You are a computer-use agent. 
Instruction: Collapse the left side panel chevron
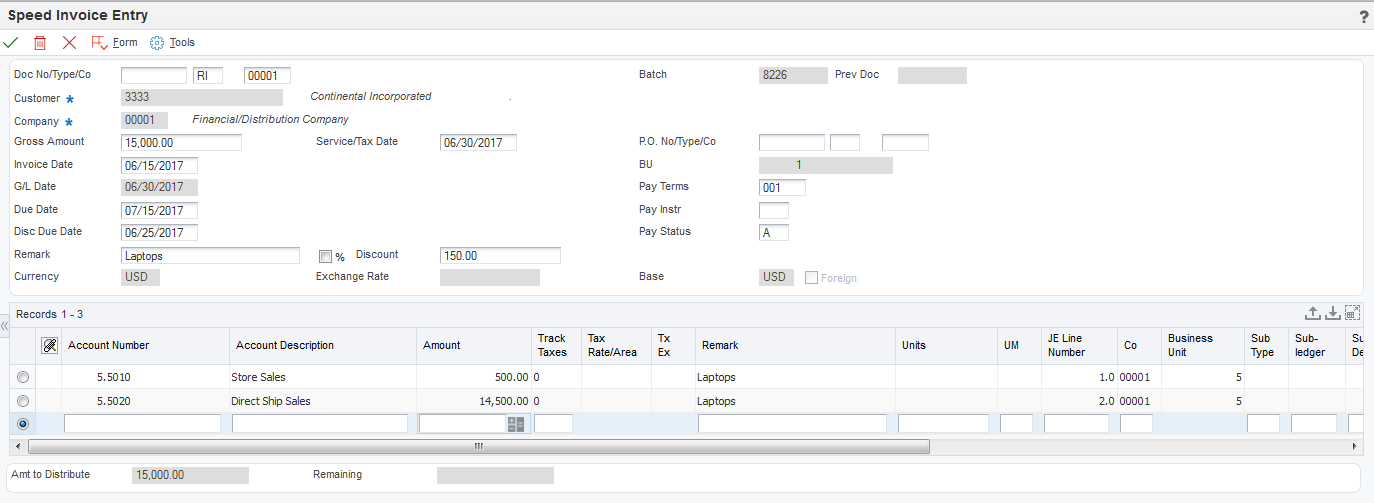[x=4, y=326]
